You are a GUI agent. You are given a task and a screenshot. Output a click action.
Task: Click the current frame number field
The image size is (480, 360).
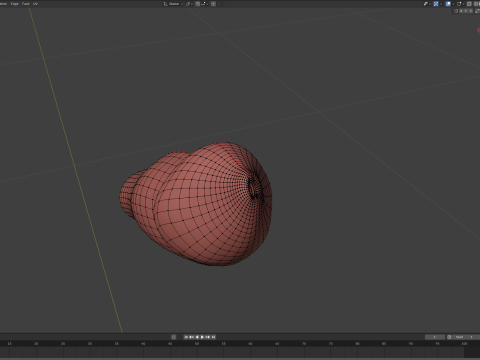click(435, 337)
